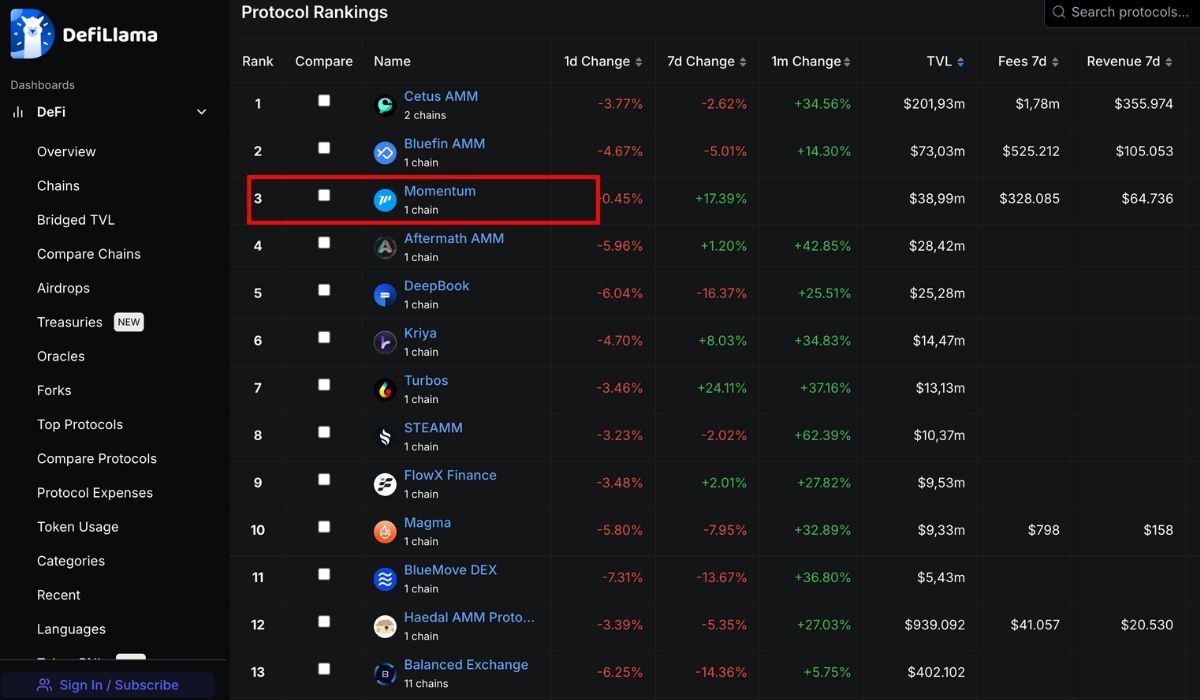This screenshot has width=1200, height=700.
Task: Click Haedal fees value $41.057
Action: coord(1034,625)
